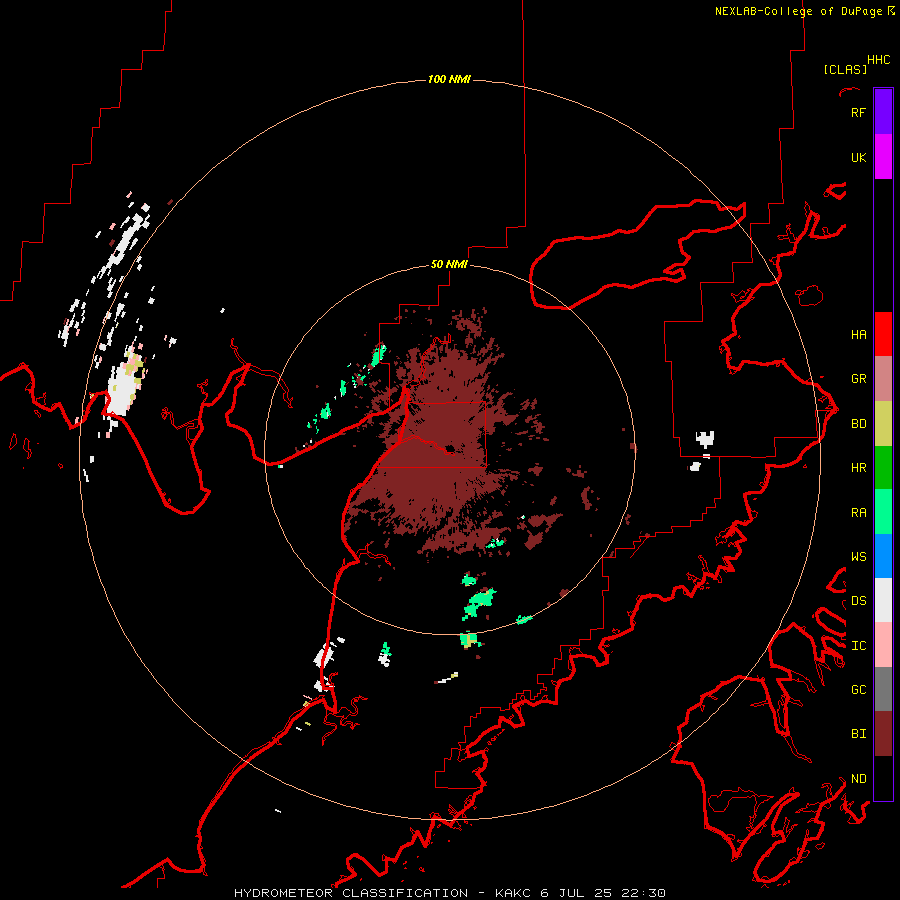This screenshot has height=900, width=900.
Task: Click the 'ND' legend label
Action: 858,779
